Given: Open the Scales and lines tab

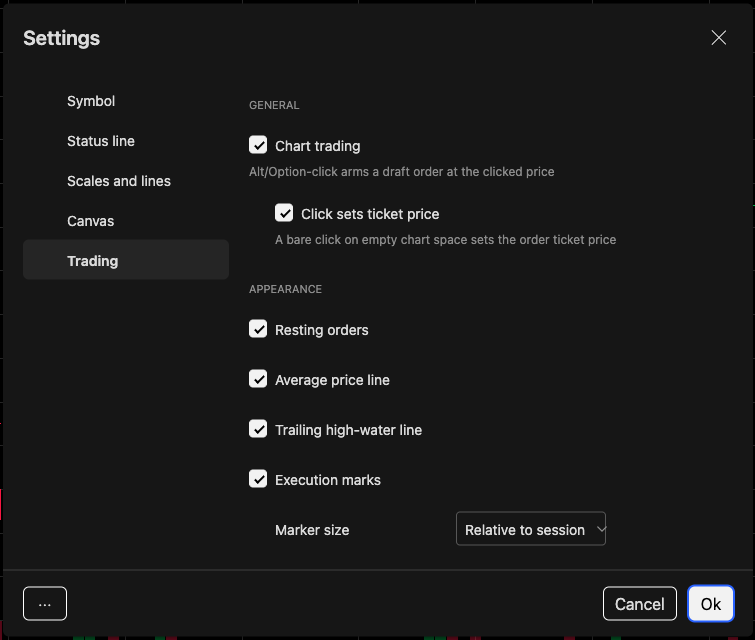Looking at the screenshot, I should pyautogui.click(x=126, y=181).
